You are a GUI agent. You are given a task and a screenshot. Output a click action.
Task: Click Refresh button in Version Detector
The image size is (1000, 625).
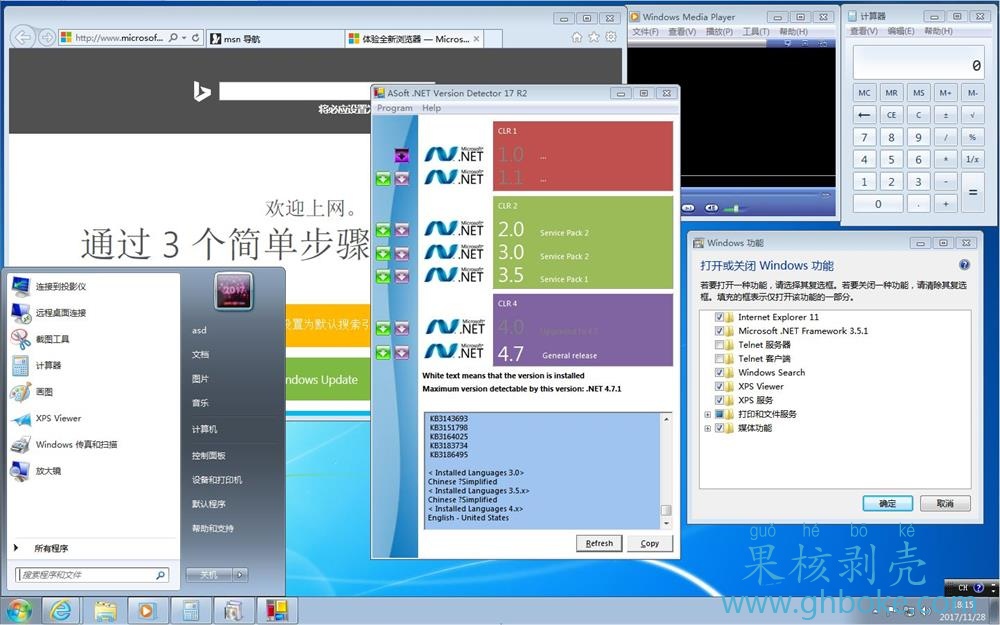[599, 543]
